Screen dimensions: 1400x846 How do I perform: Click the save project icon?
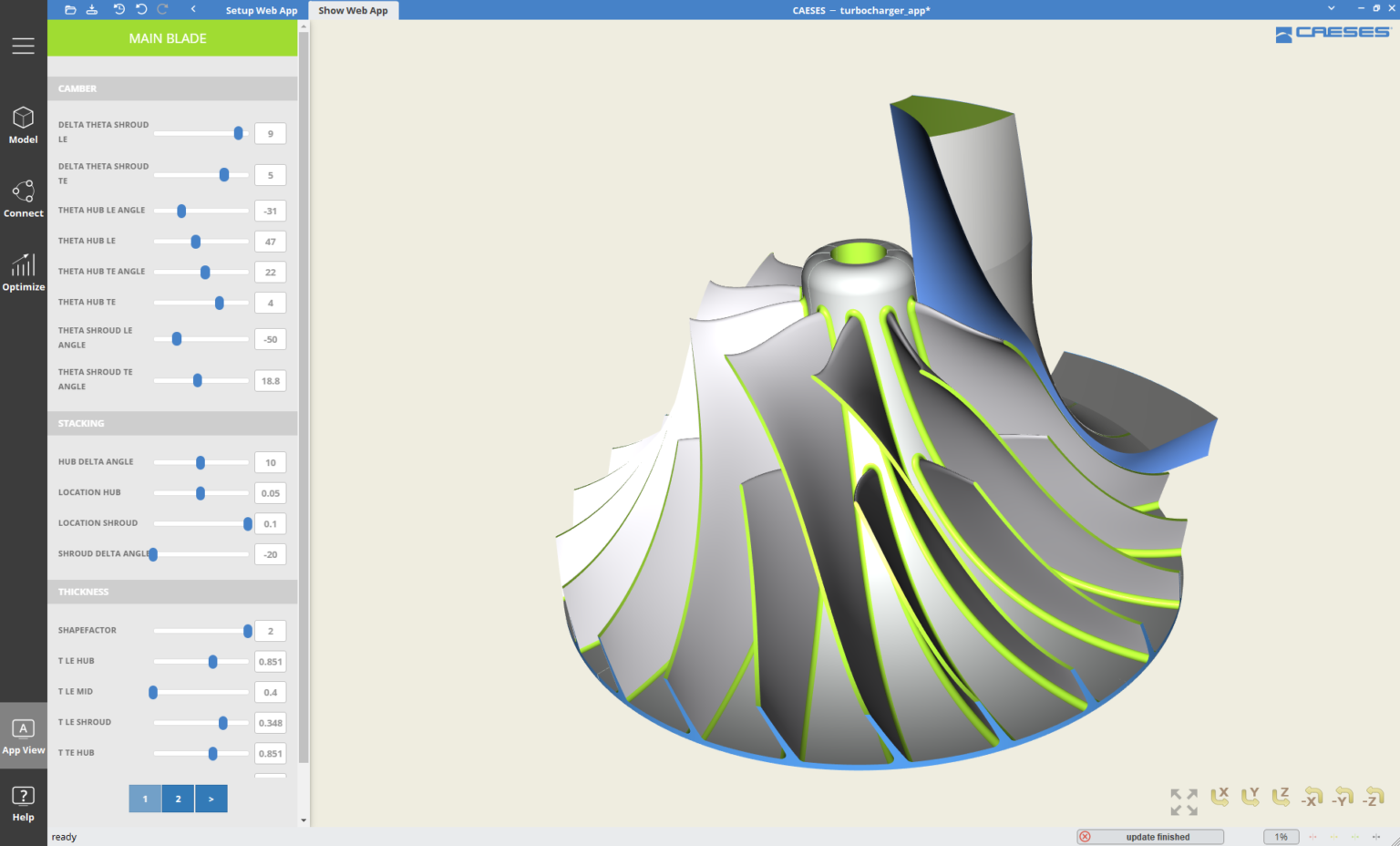pyautogui.click(x=92, y=9)
